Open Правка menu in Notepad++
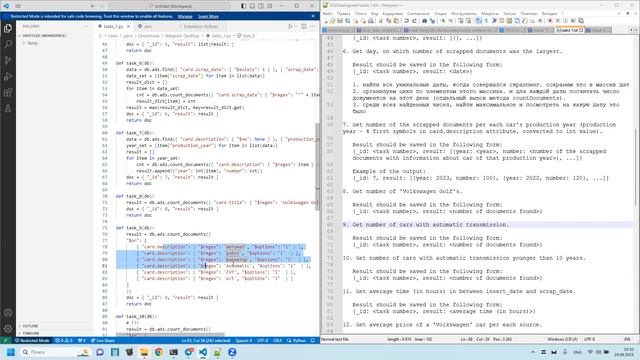This screenshot has width=640, height=360. tap(343, 13)
